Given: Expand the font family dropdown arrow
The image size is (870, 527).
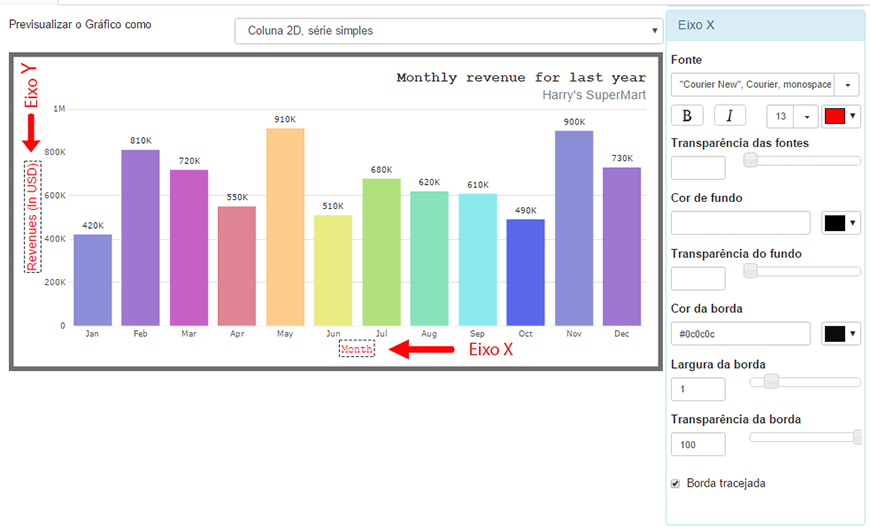Looking at the screenshot, I should tap(847, 85).
